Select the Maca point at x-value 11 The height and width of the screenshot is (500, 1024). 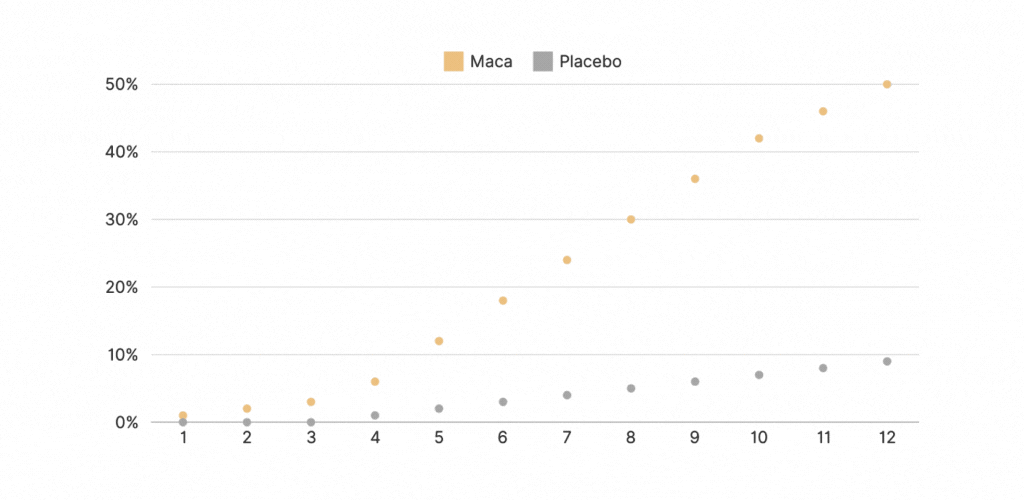823,111
